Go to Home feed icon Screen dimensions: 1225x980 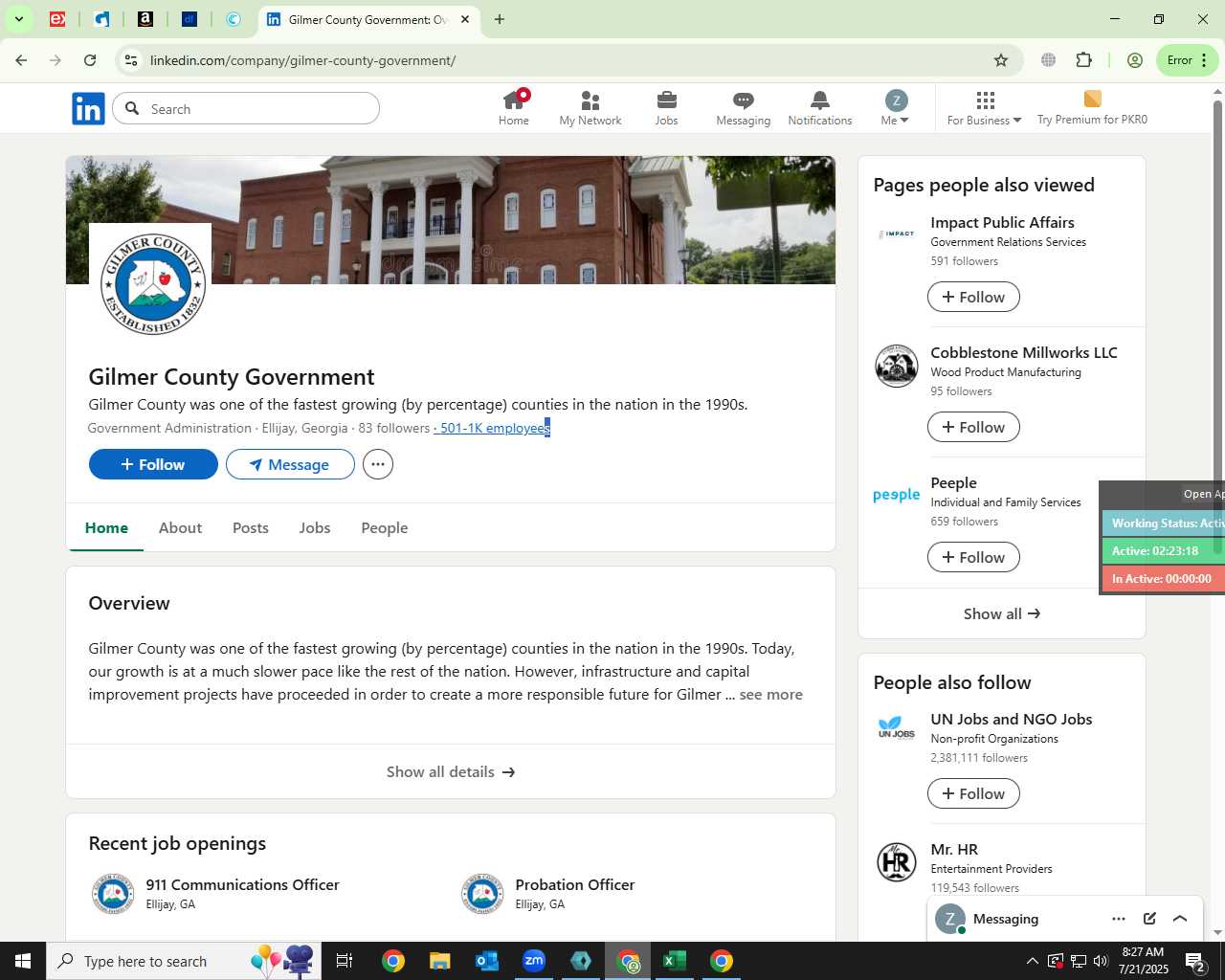(514, 108)
